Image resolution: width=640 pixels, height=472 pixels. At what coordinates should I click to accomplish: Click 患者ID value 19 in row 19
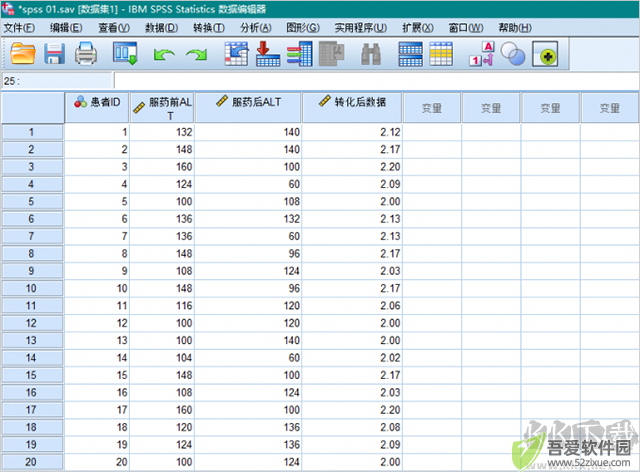[97, 445]
